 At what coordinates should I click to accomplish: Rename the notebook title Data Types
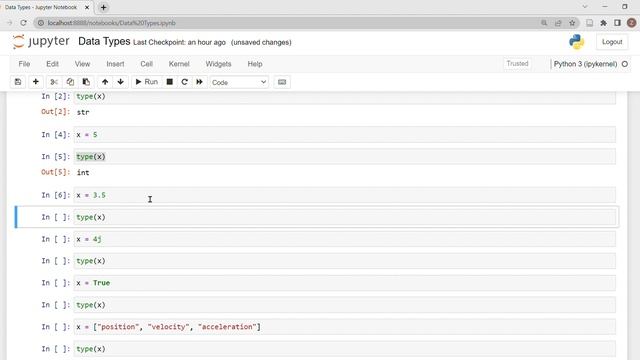pos(104,41)
